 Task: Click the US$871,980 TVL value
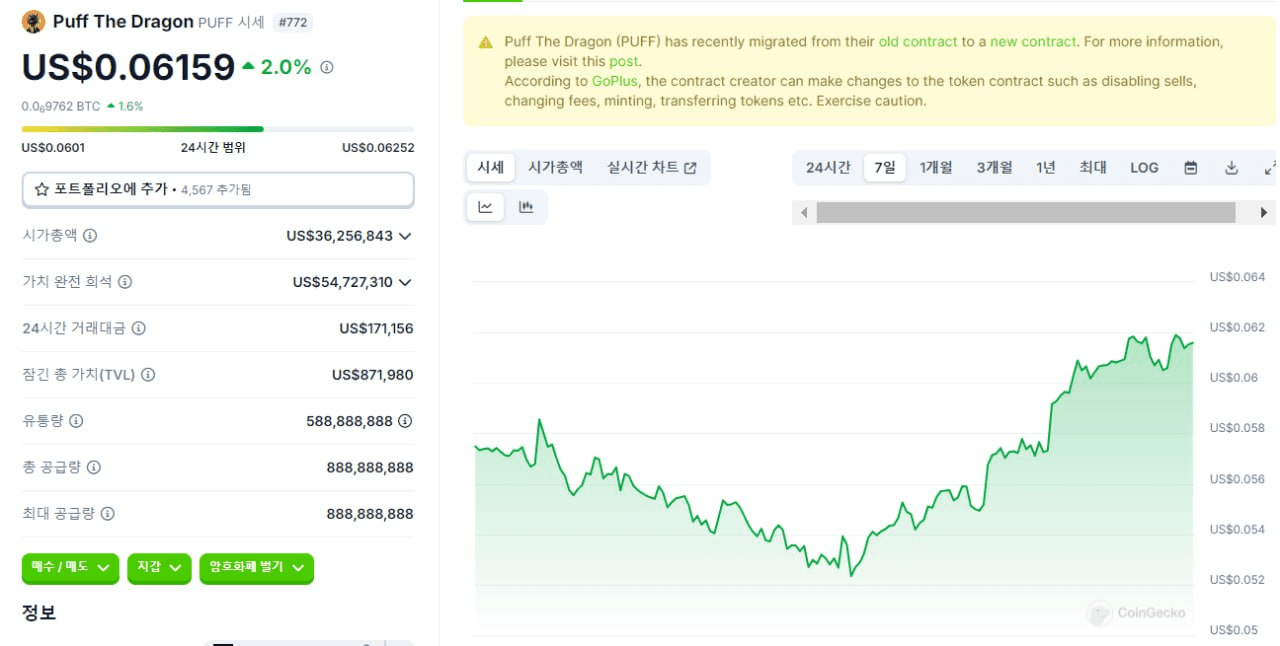pyautogui.click(x=373, y=375)
